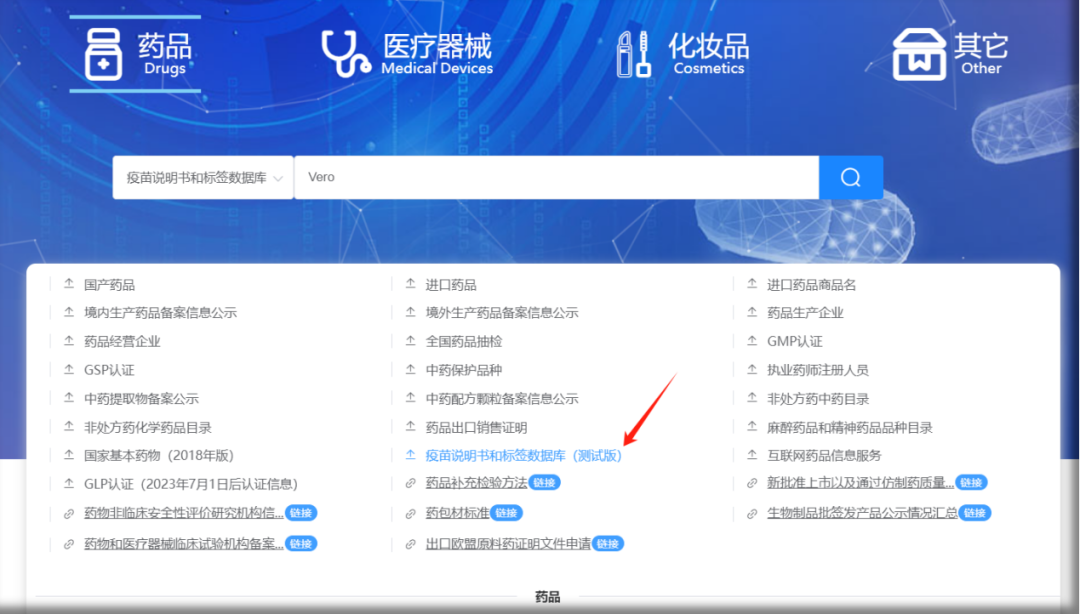Screen dimensions: 1080x614
Task: Click the 链接 badge next to 出口欧盟原料药证明文件申请
Action: 608,544
